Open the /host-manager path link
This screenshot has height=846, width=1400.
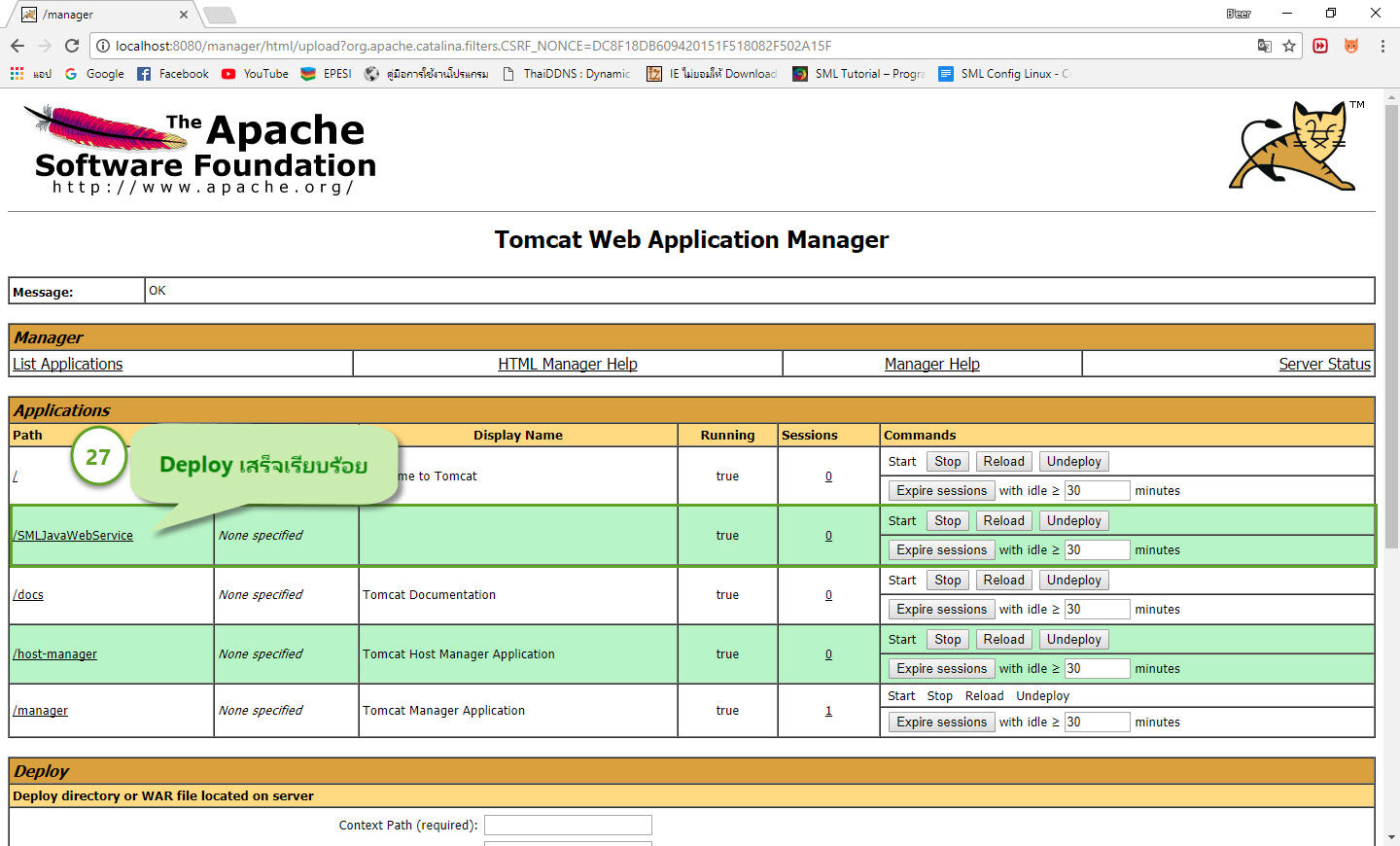coord(55,654)
